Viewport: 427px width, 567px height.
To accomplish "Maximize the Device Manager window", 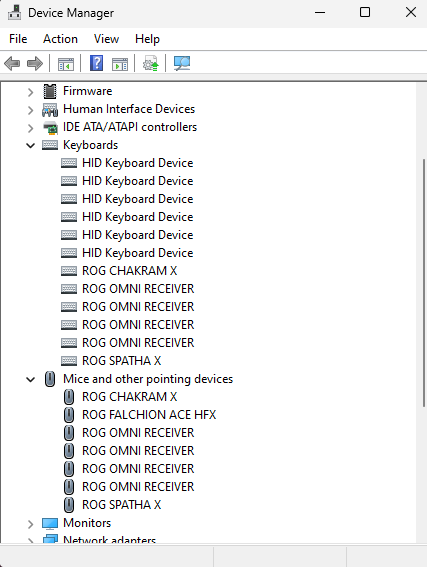I will [365, 13].
